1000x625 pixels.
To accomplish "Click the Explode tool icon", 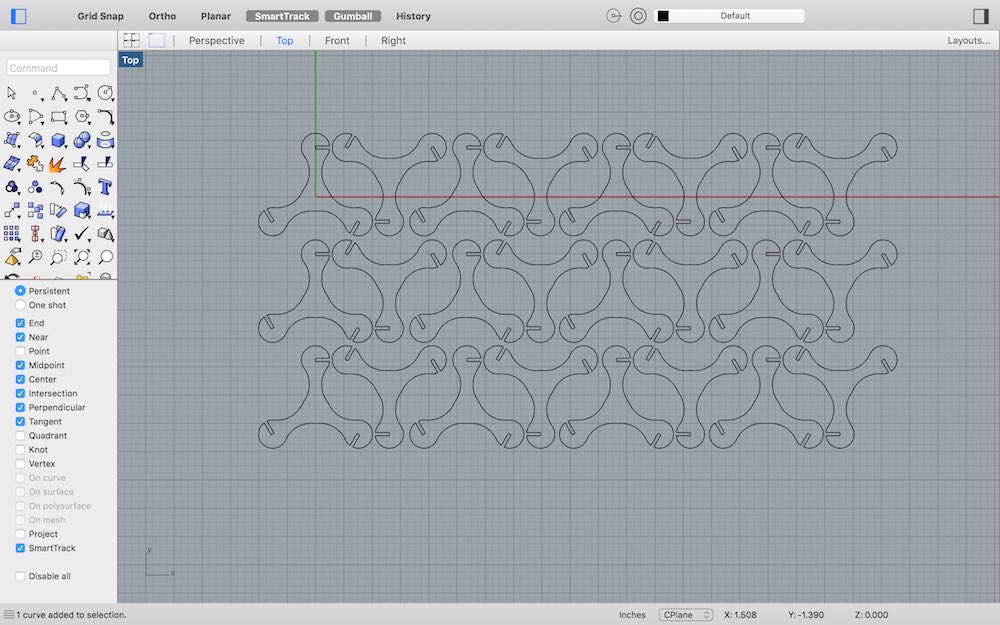I will (59, 163).
